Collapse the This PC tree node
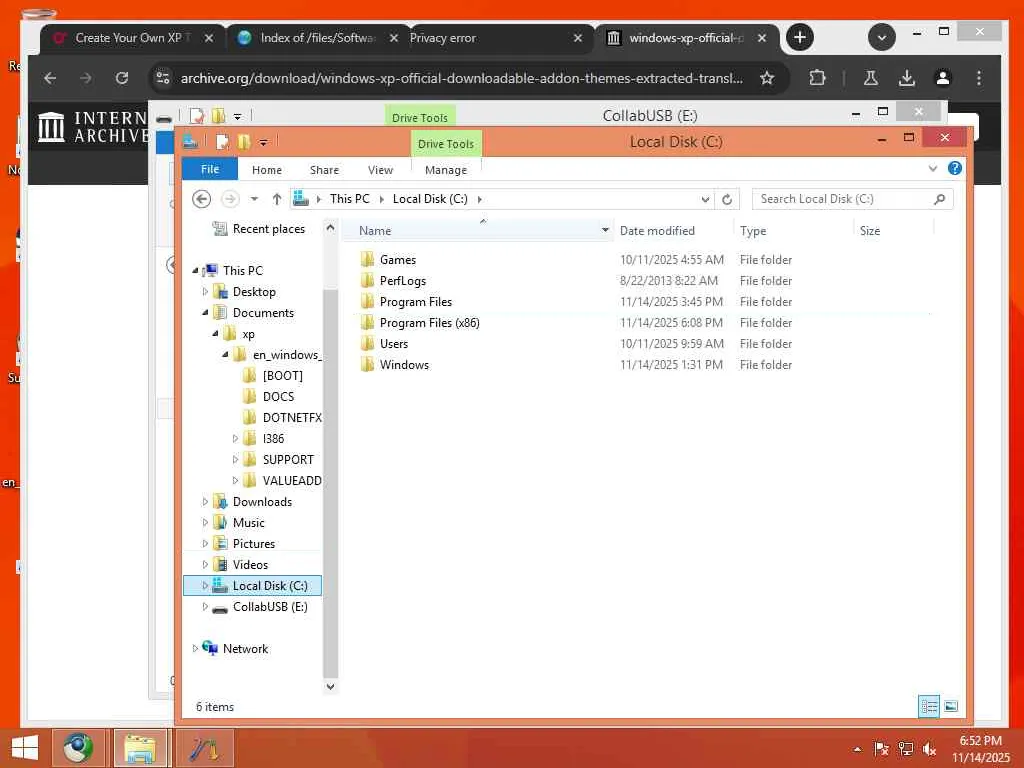 click(x=195, y=270)
